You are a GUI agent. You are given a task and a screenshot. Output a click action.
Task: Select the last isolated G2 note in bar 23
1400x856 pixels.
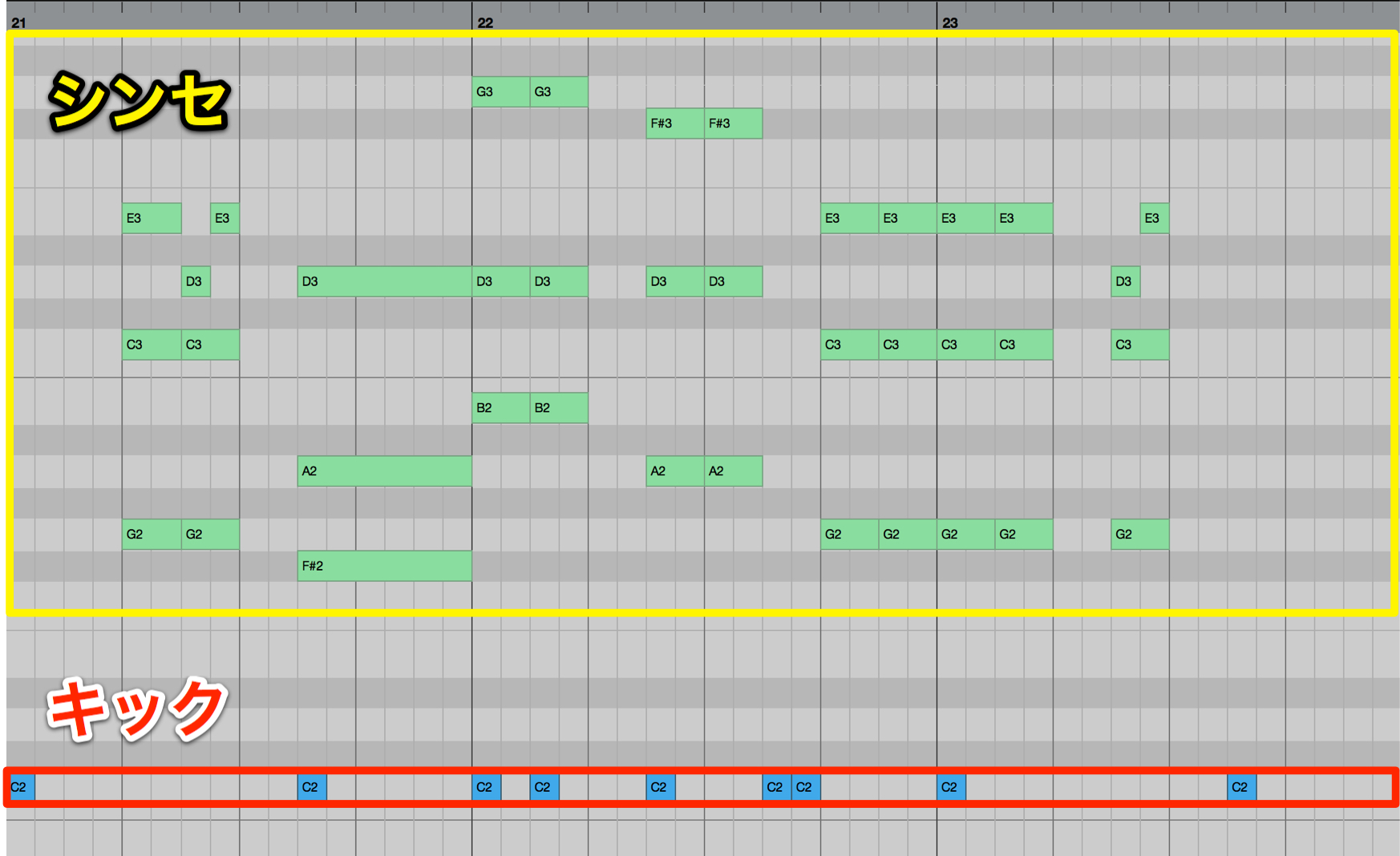1140,535
